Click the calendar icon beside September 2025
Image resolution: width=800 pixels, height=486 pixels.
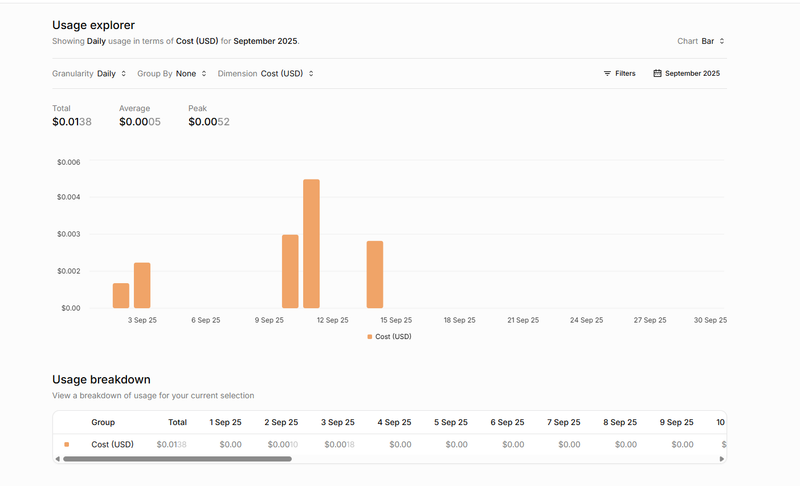tap(657, 73)
